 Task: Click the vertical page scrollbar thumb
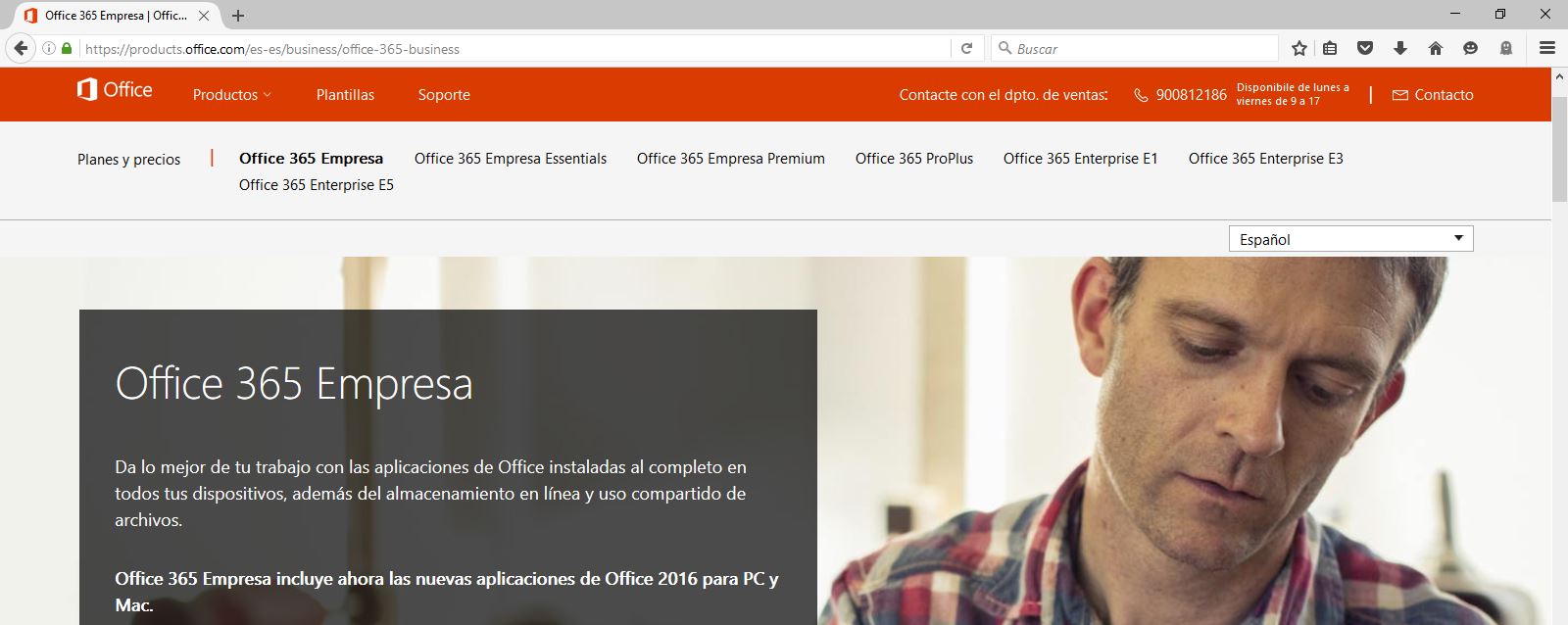pyautogui.click(x=1559, y=148)
